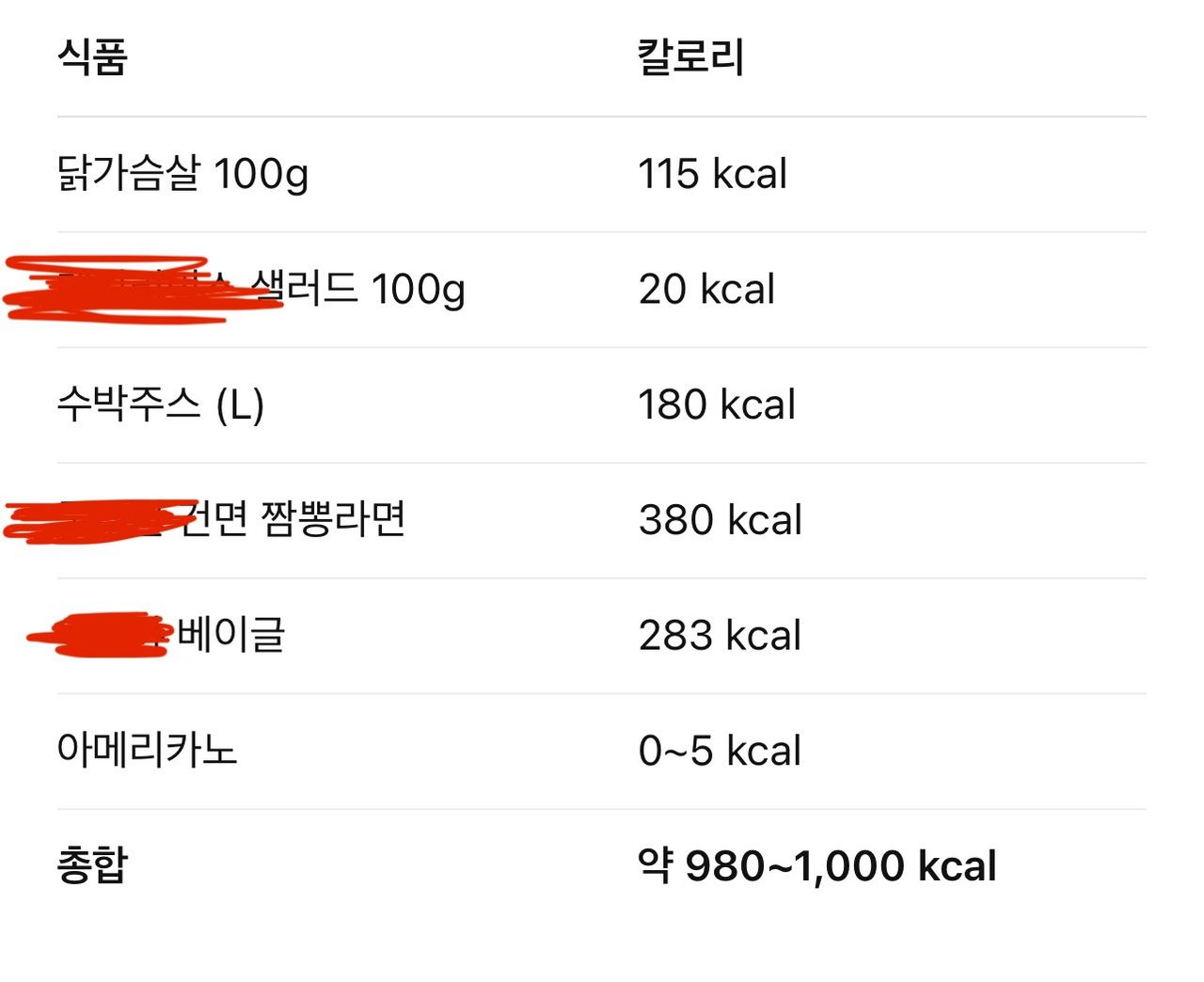Click the divider line below the header row
The image size is (1204, 982).
(x=602, y=117)
